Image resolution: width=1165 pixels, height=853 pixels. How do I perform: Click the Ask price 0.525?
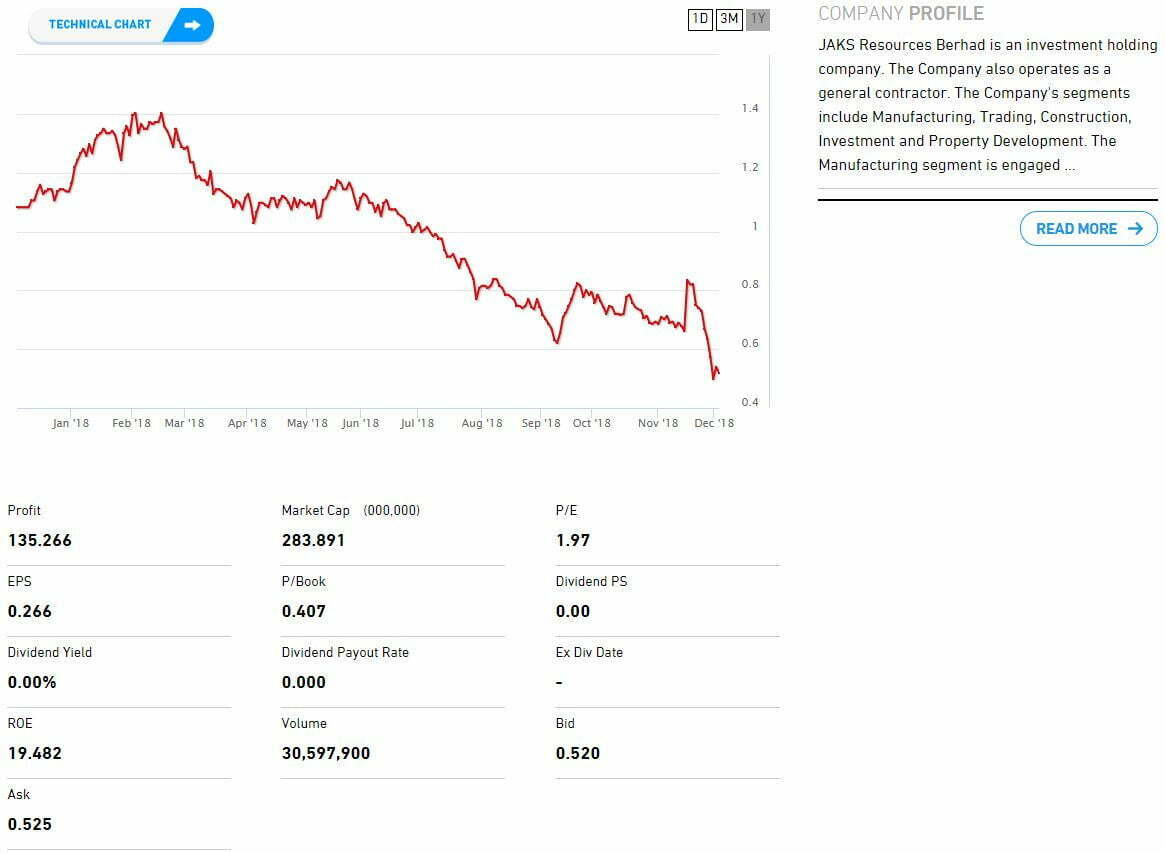tap(30, 824)
